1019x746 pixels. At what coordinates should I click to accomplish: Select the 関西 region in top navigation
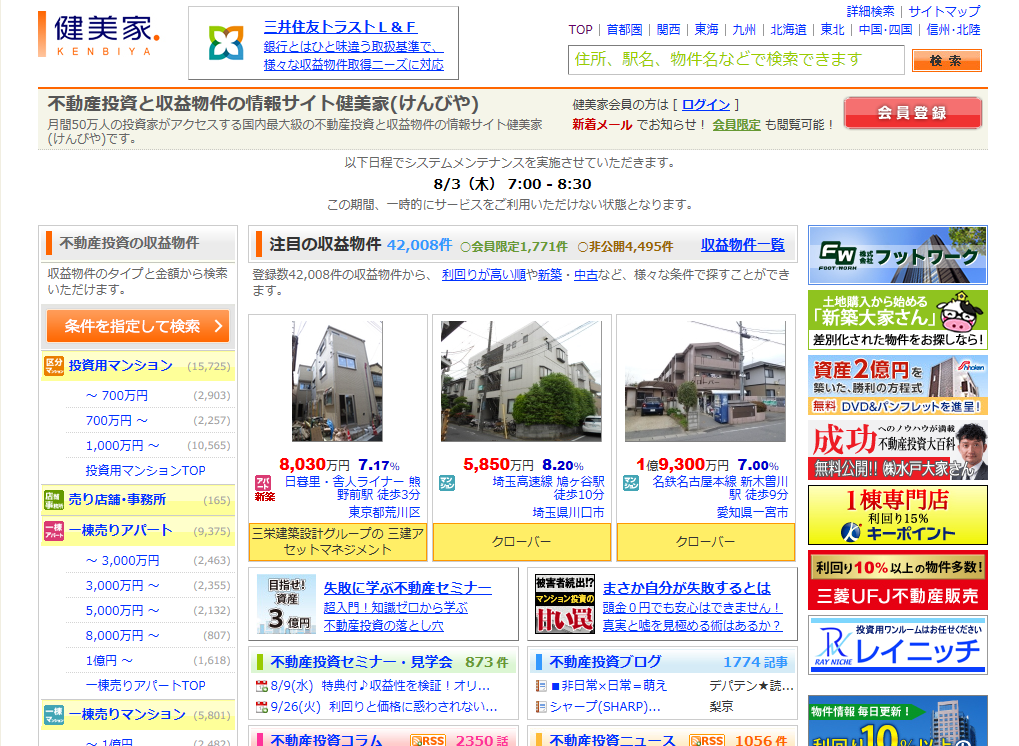tap(668, 30)
